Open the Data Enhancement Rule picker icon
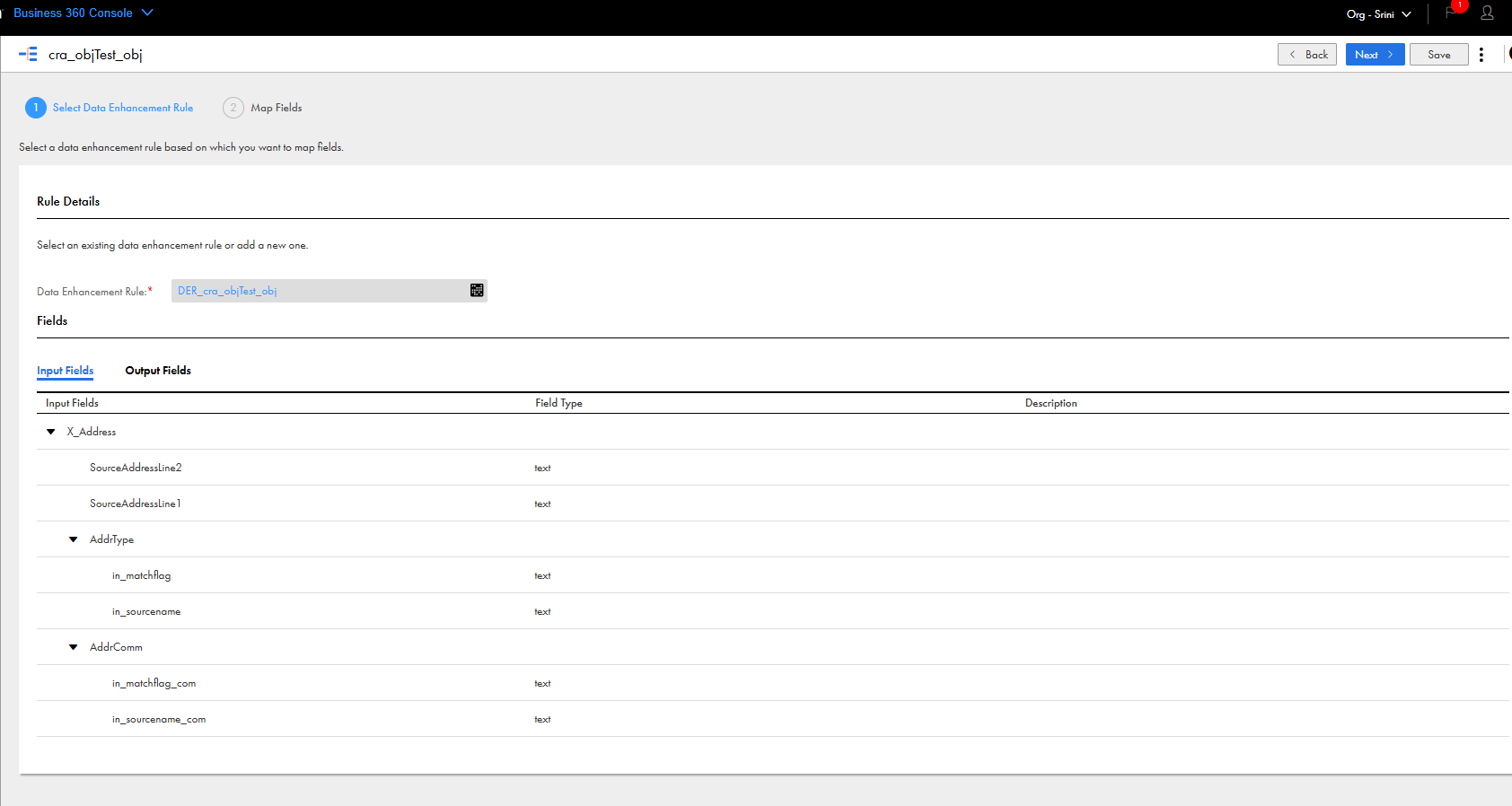This screenshot has width=1512, height=806. 477,290
